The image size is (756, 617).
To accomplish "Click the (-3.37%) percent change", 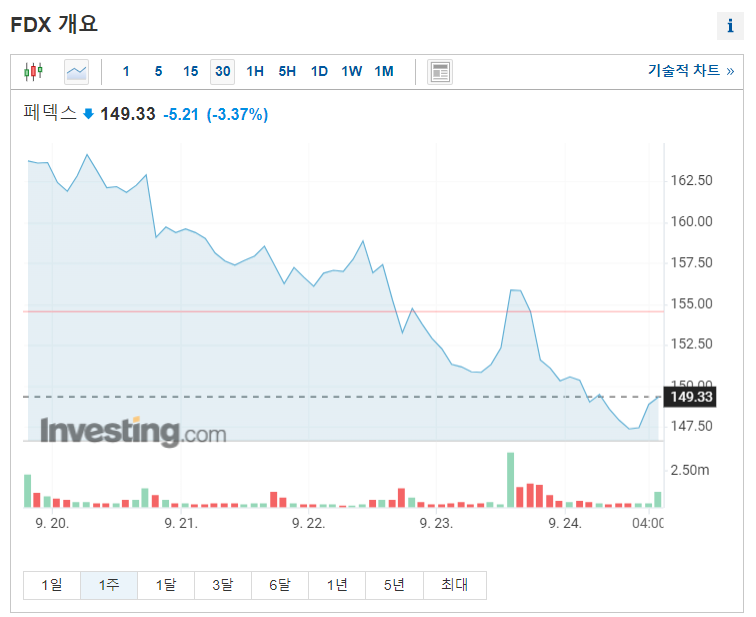I will [237, 115].
